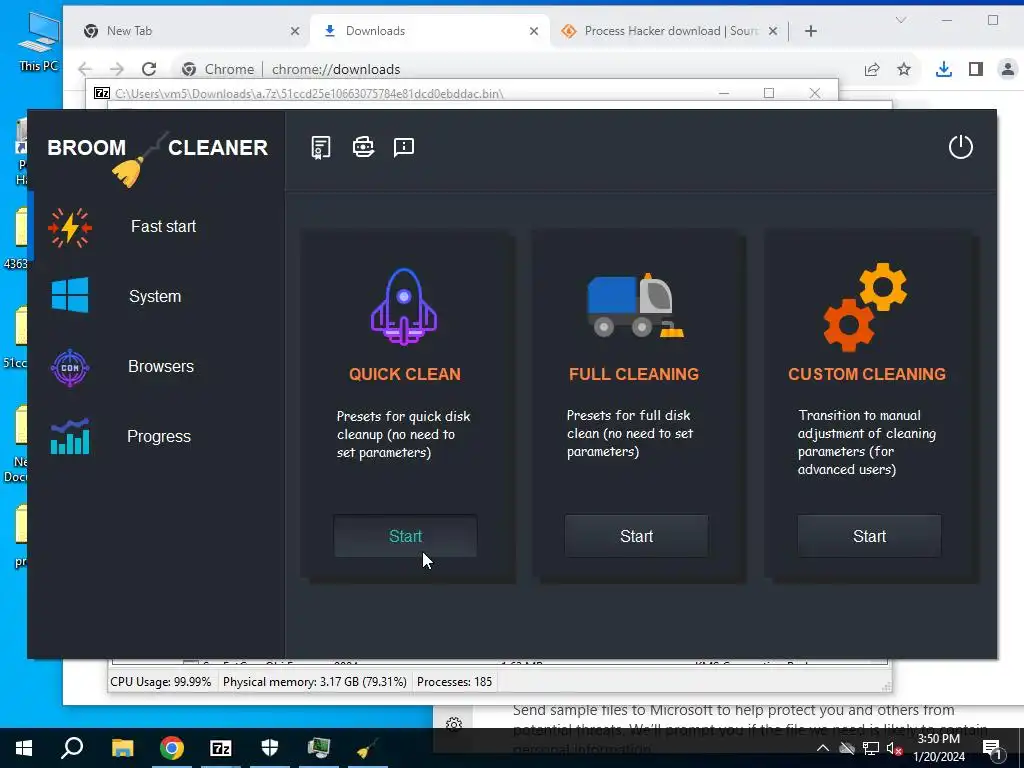Close the Process Hacker download tab
Screen dimensions: 1024x768
click(x=773, y=31)
